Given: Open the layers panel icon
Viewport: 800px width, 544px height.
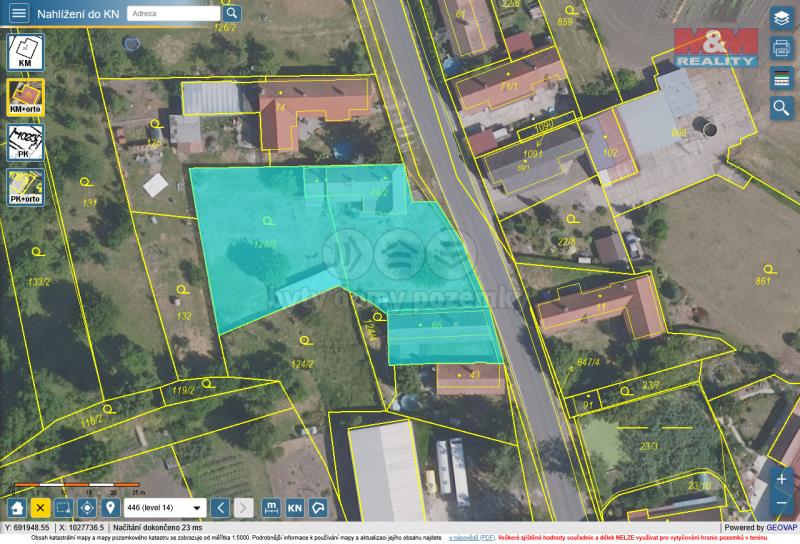Looking at the screenshot, I should point(781,18).
